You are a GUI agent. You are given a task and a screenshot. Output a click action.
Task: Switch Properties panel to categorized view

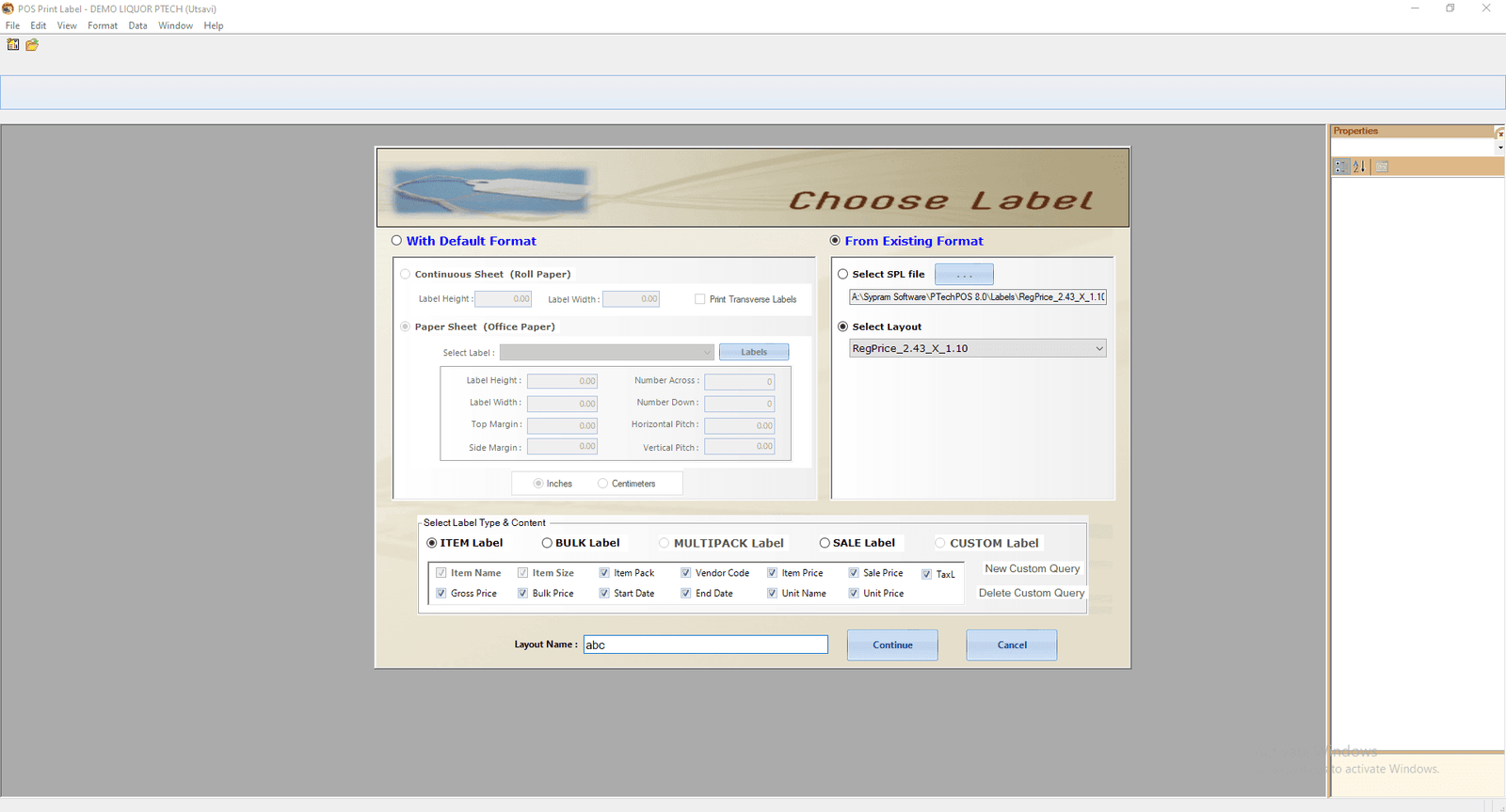pyautogui.click(x=1341, y=167)
